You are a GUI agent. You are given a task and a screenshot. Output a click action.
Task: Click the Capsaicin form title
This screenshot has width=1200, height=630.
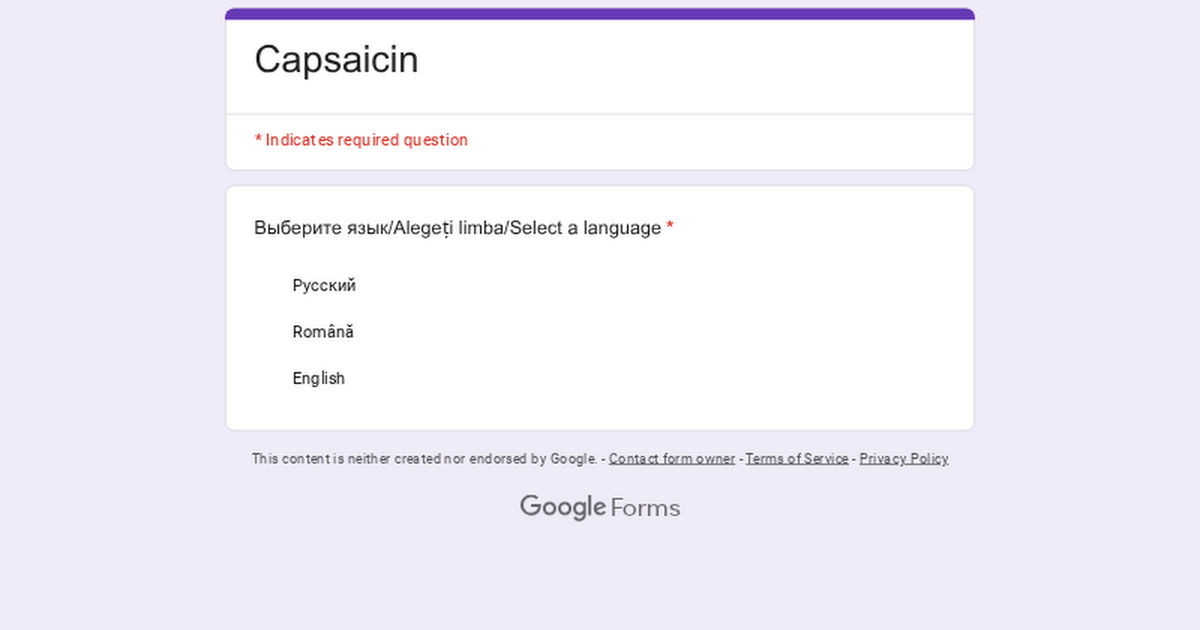[x=336, y=60]
